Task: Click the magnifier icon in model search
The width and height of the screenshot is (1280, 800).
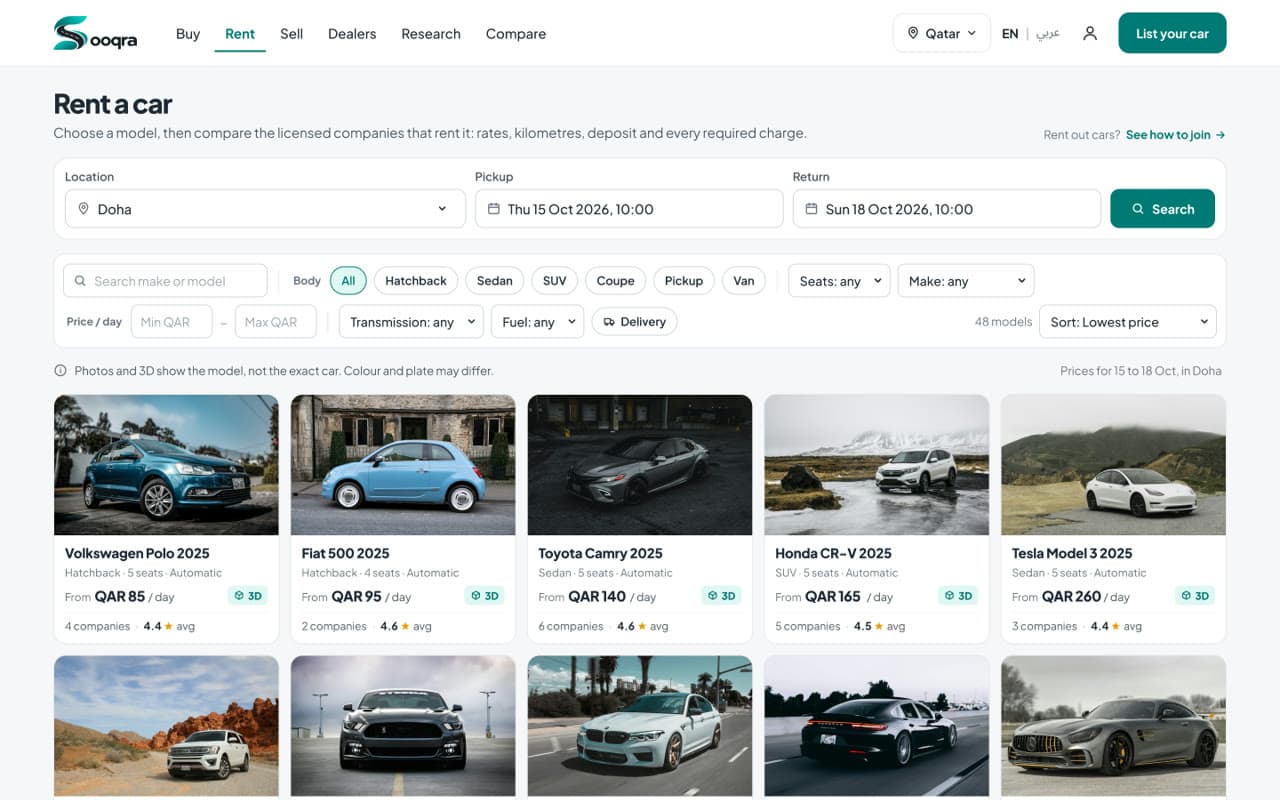Action: (x=80, y=281)
